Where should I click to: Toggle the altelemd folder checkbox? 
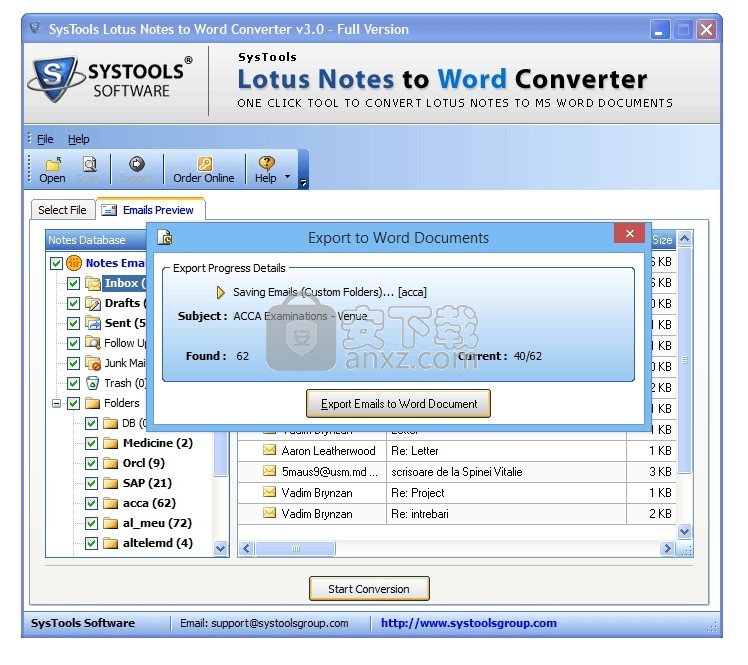tap(91, 543)
